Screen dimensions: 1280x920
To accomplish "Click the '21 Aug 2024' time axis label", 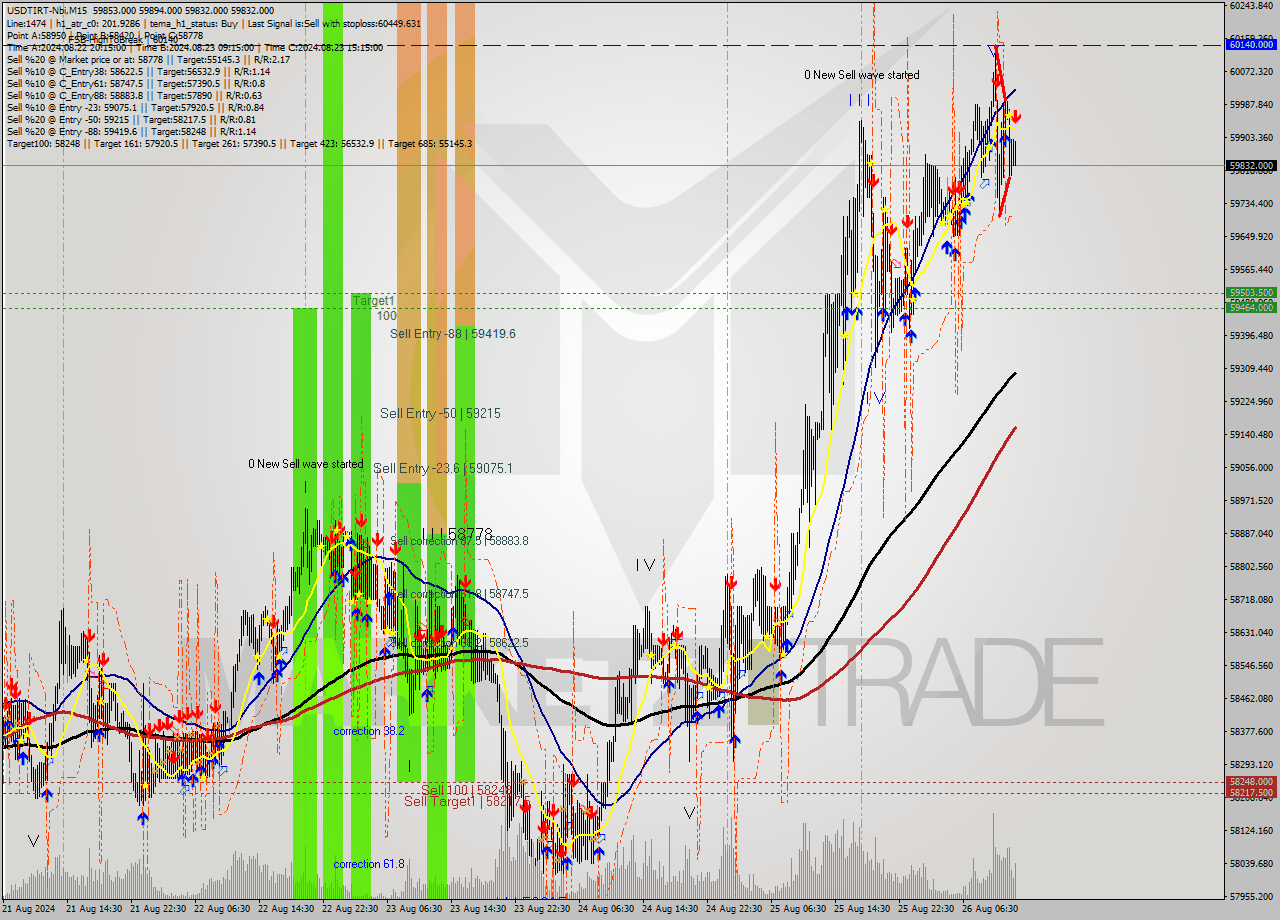I will coord(30,909).
